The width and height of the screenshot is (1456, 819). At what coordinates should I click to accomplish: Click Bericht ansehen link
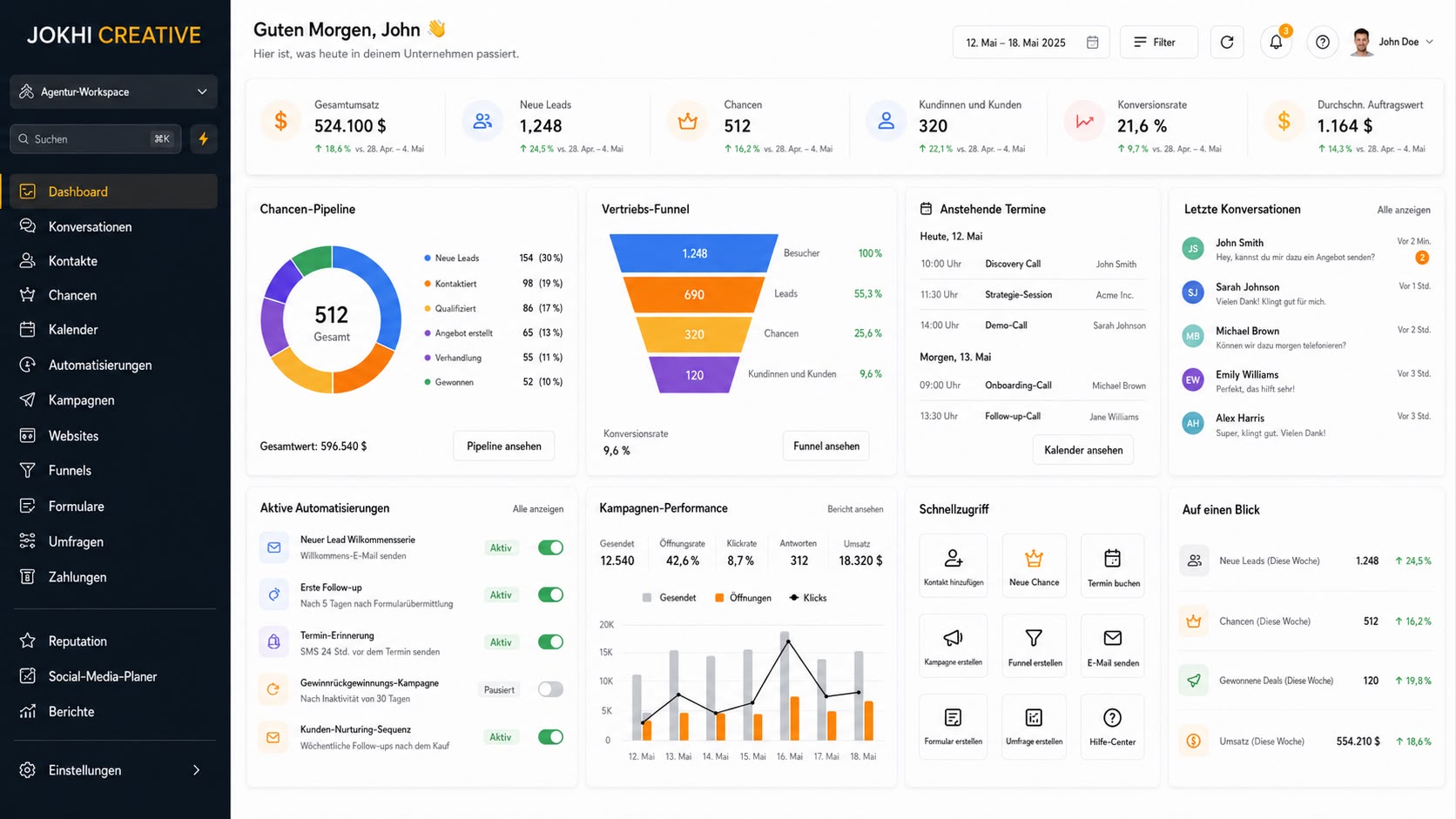855,509
